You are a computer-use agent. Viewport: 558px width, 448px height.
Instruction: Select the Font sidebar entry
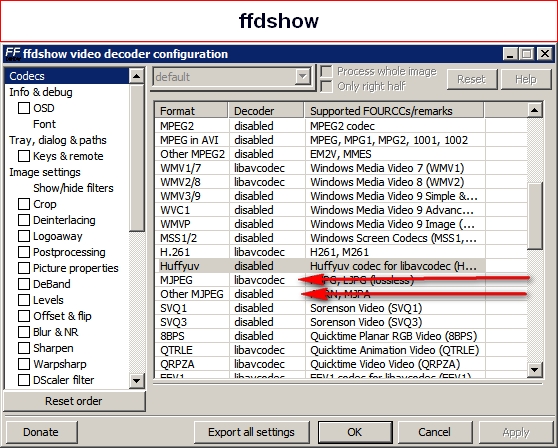44,124
